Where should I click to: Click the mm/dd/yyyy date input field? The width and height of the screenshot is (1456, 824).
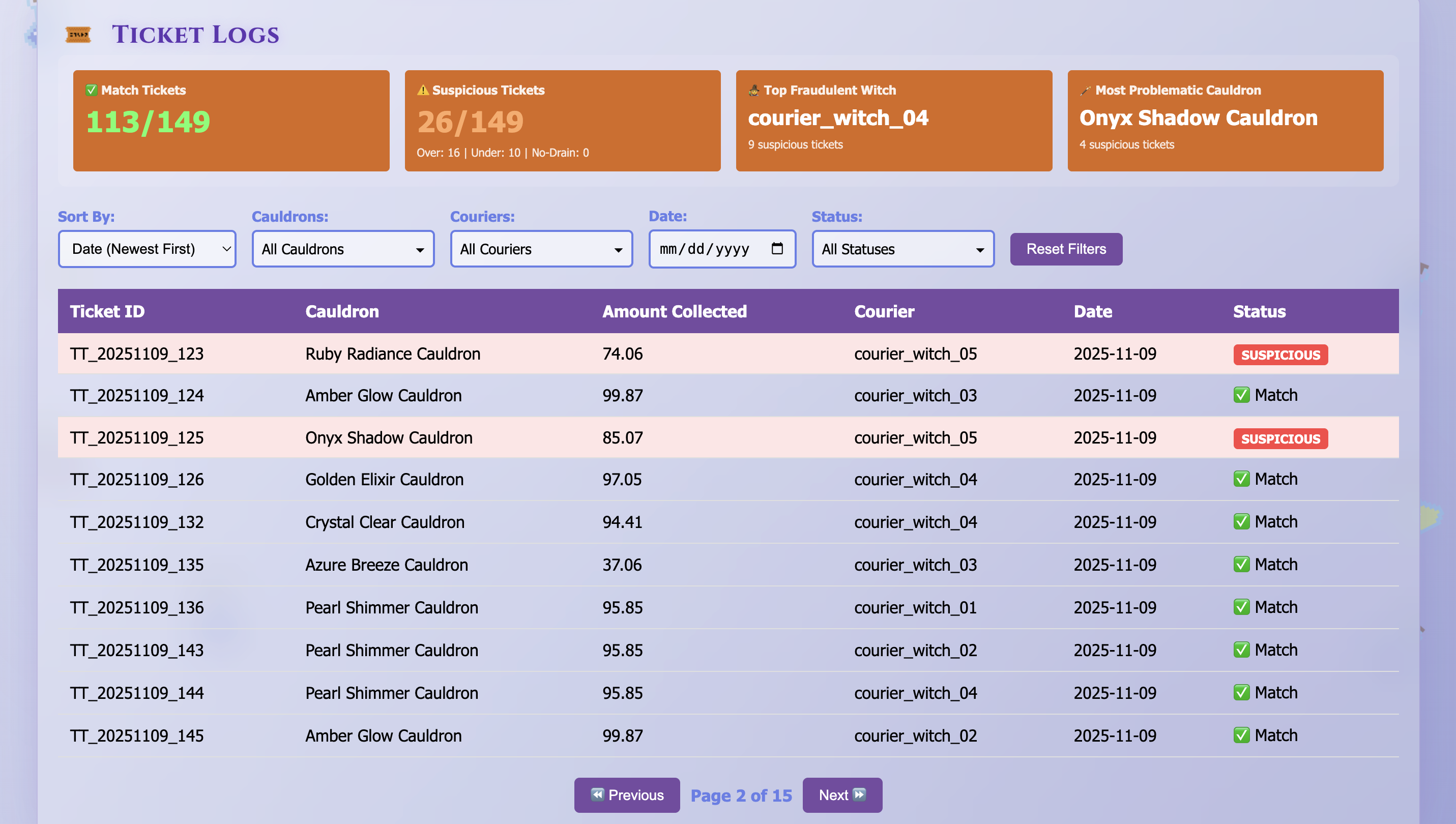tap(705, 249)
